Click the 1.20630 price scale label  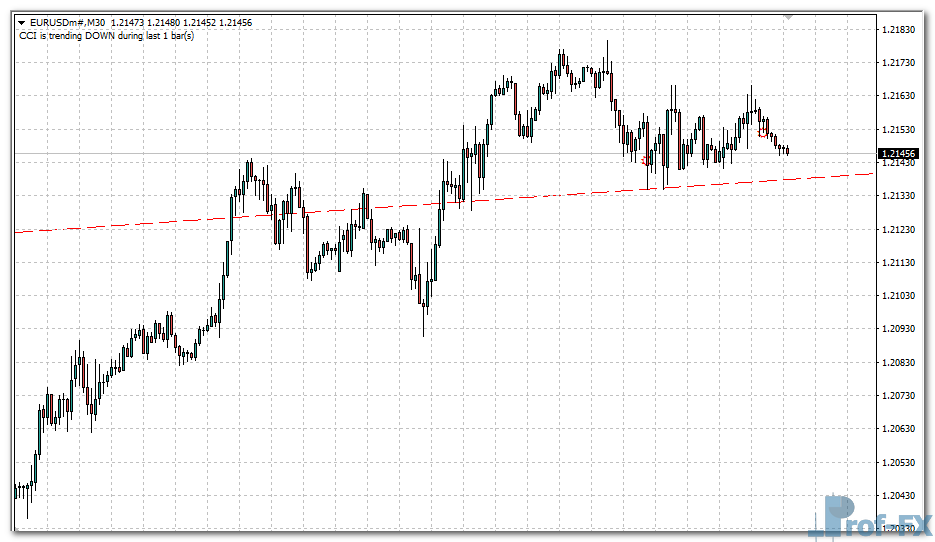click(900, 429)
